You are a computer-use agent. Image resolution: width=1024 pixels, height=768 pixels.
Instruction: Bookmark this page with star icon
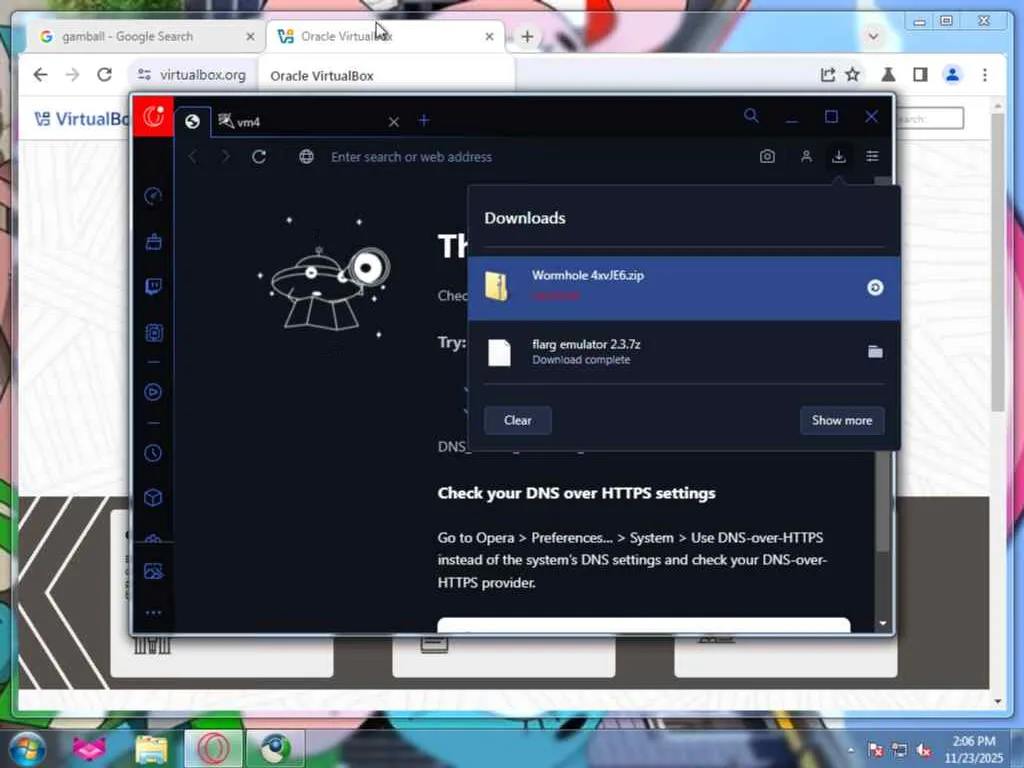[x=853, y=75]
